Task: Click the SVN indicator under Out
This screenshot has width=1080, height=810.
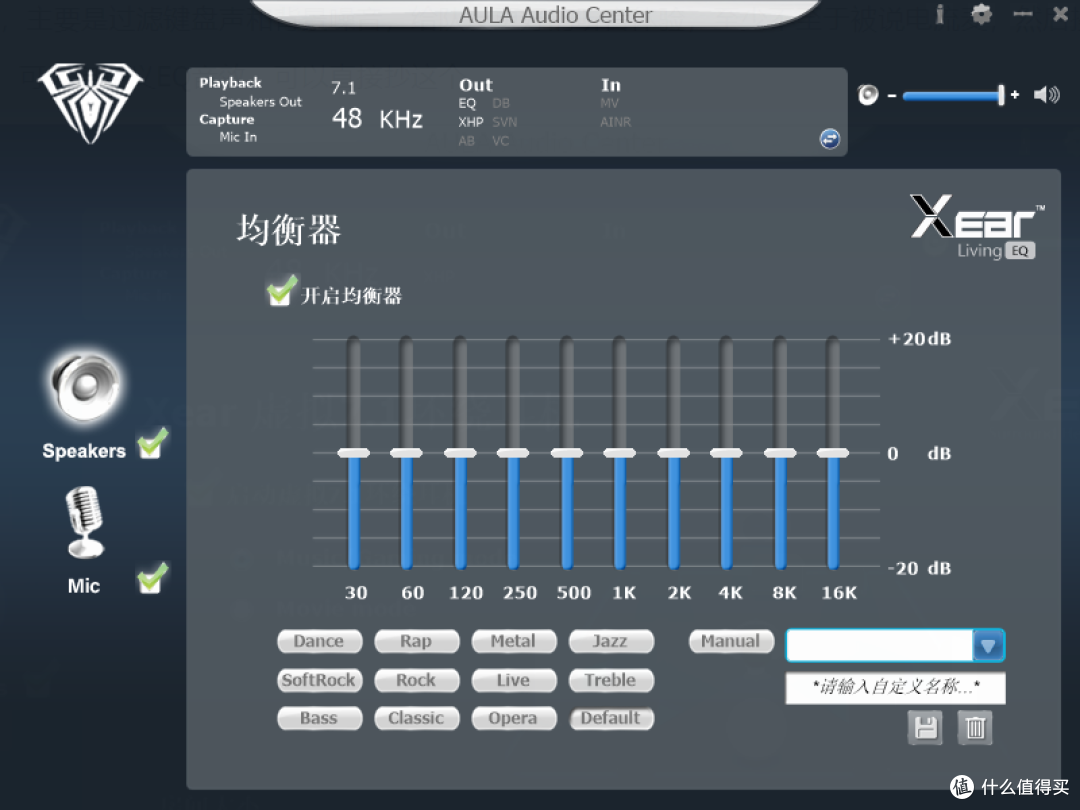Action: [x=504, y=122]
